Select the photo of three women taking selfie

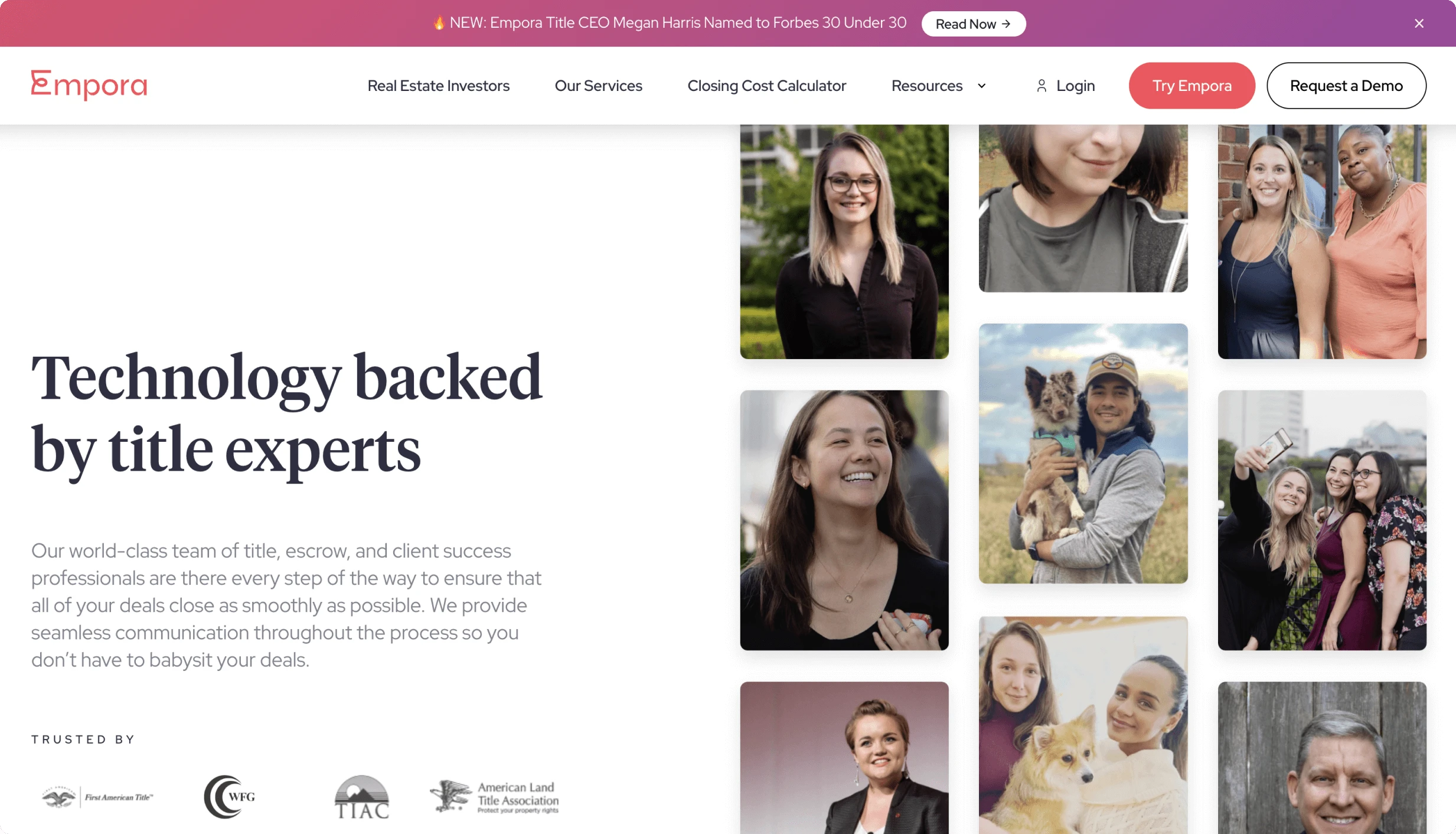coord(1321,520)
